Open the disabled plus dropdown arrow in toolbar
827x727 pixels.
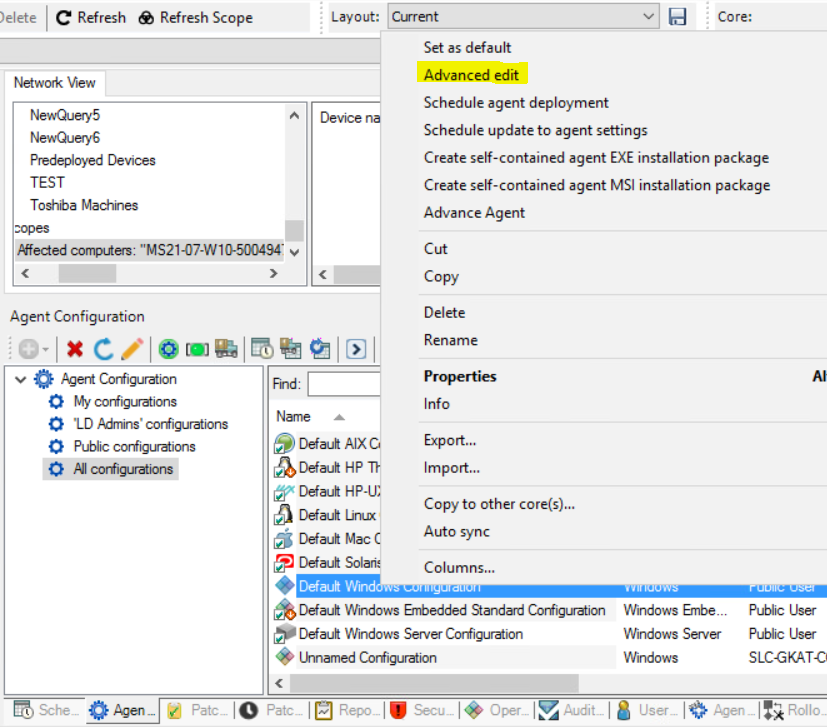pos(45,350)
